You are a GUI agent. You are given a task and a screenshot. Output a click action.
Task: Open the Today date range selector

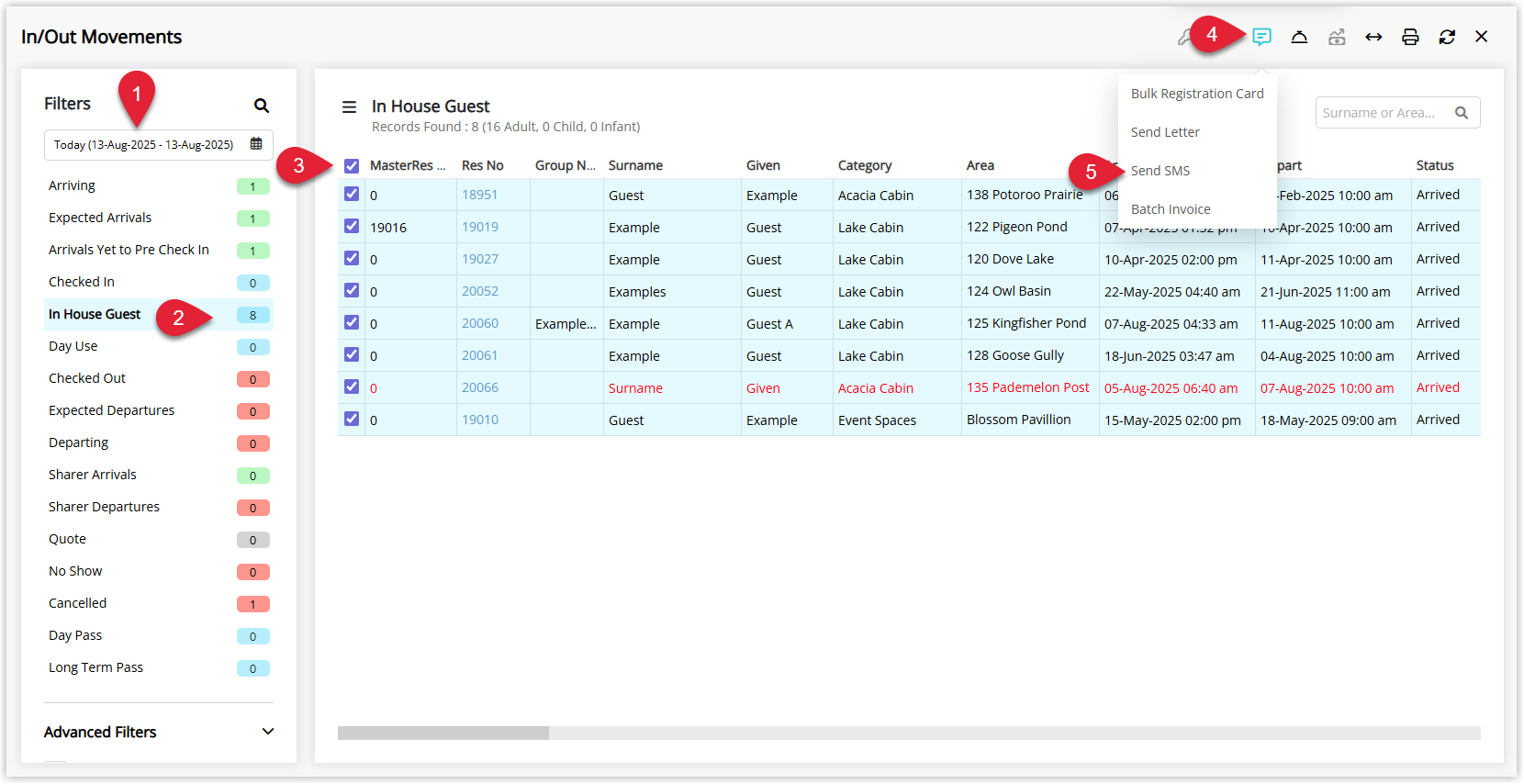point(159,145)
